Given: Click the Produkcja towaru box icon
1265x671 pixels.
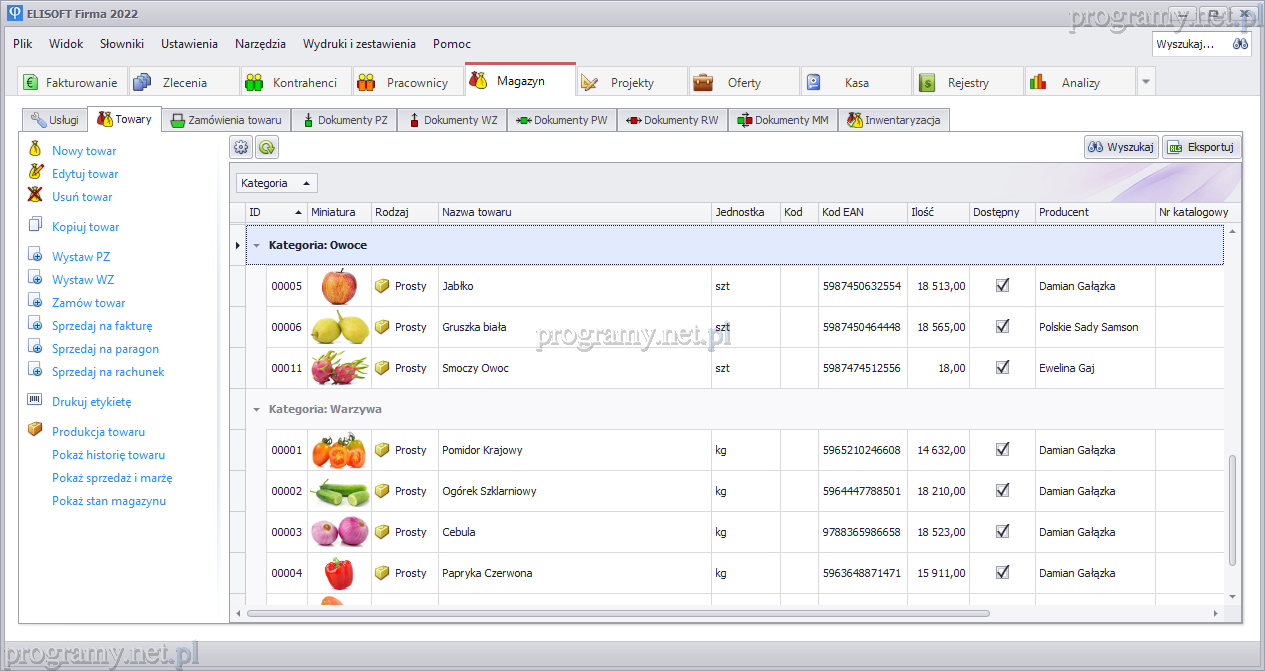Looking at the screenshot, I should pos(35,431).
